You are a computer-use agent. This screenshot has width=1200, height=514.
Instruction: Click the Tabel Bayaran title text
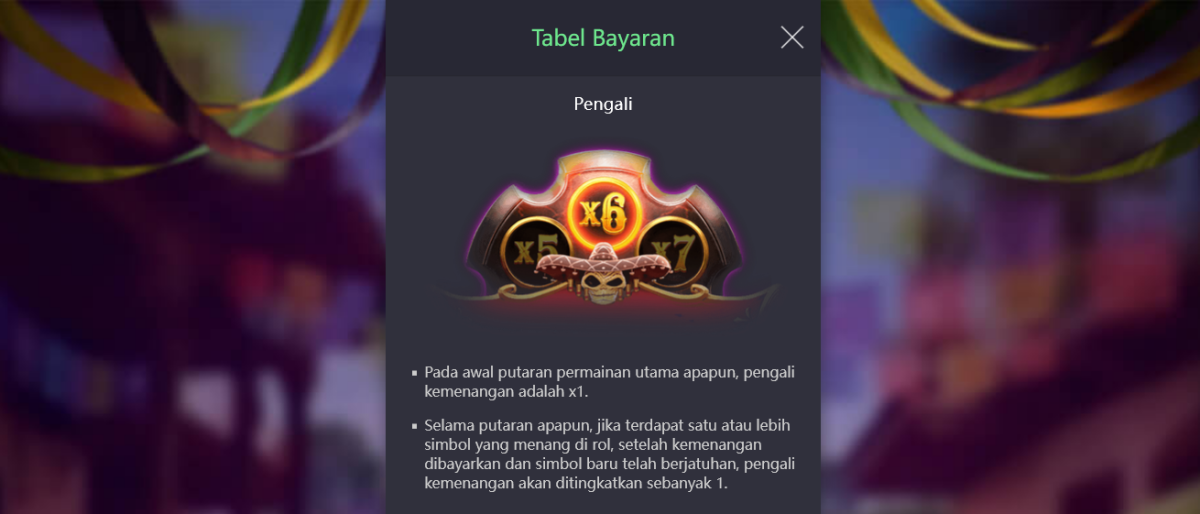coord(603,38)
